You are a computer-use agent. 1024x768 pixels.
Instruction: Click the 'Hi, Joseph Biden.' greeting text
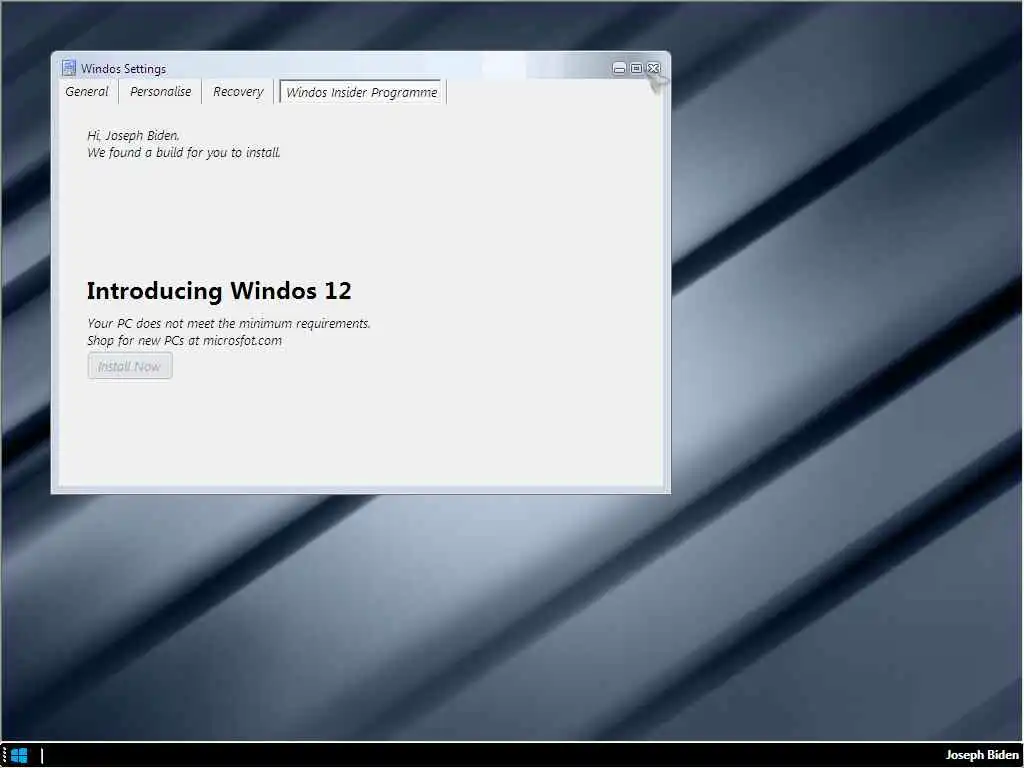[133, 135]
